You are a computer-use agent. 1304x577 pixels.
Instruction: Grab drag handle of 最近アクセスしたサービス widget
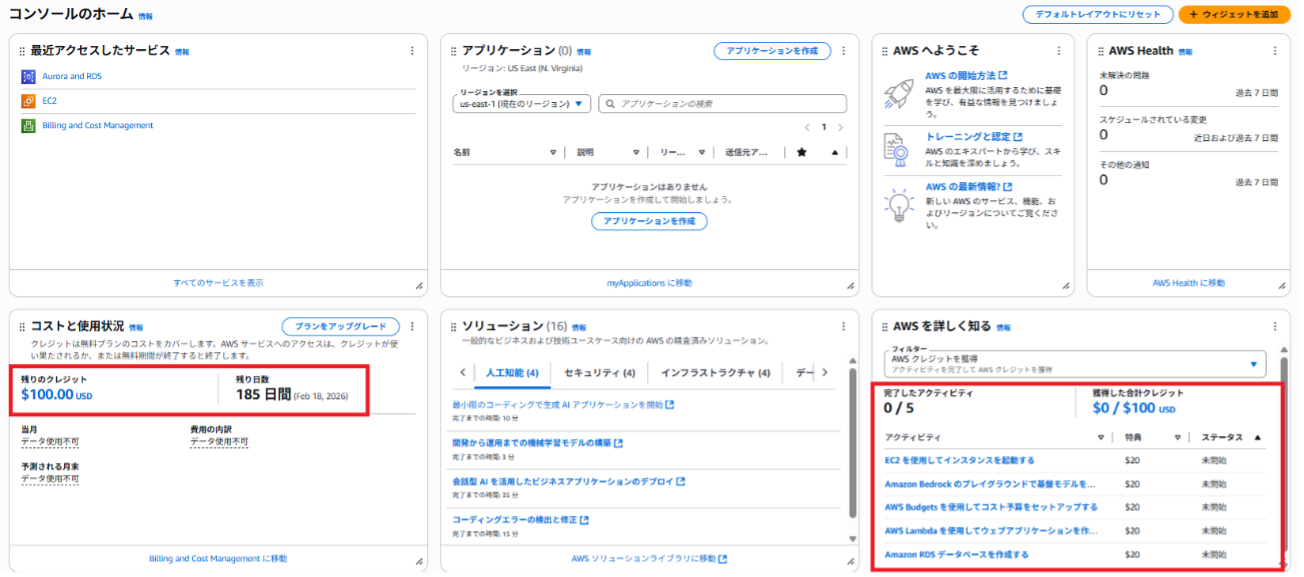pyautogui.click(x=22, y=51)
